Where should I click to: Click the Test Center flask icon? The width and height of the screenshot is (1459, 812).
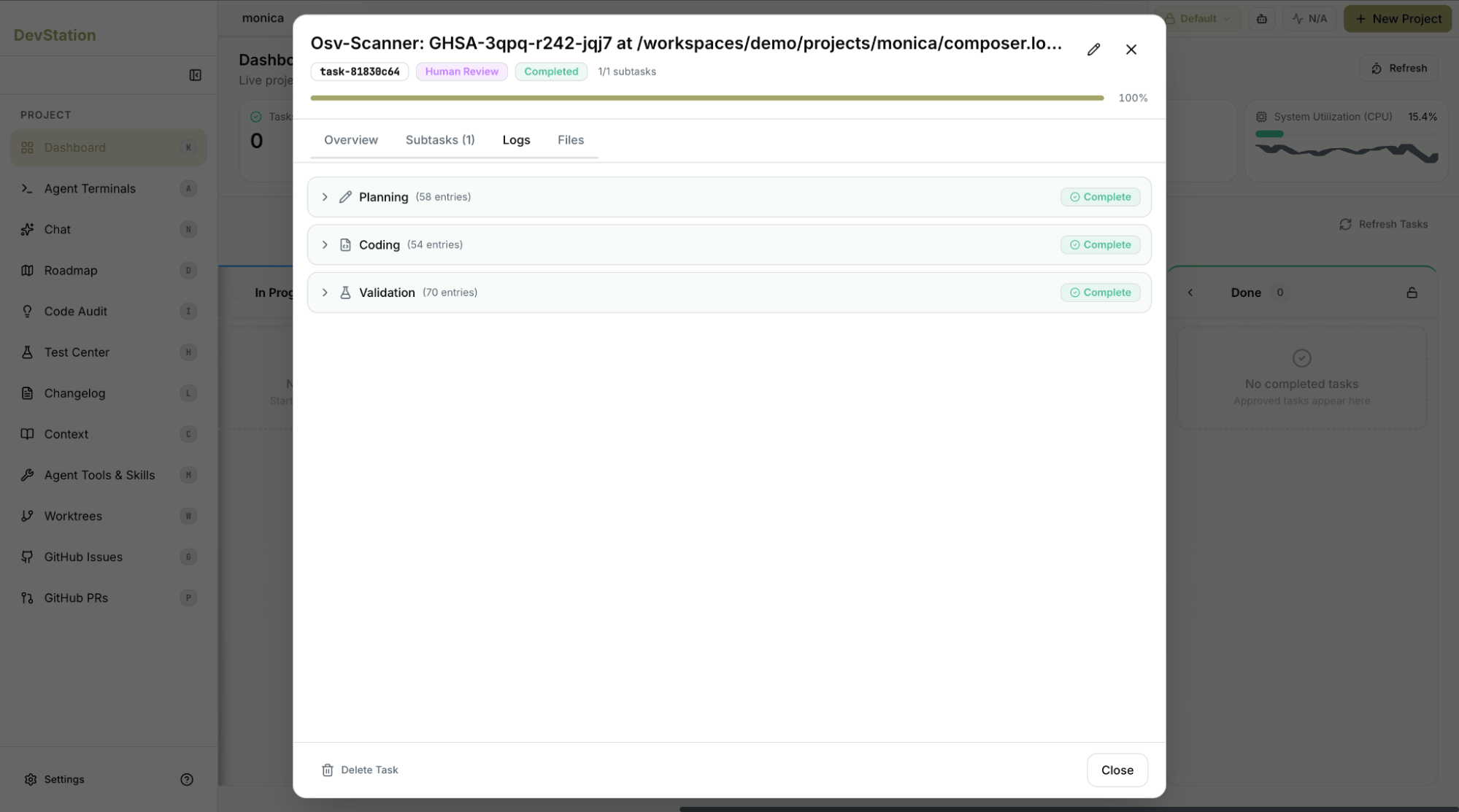click(x=27, y=352)
